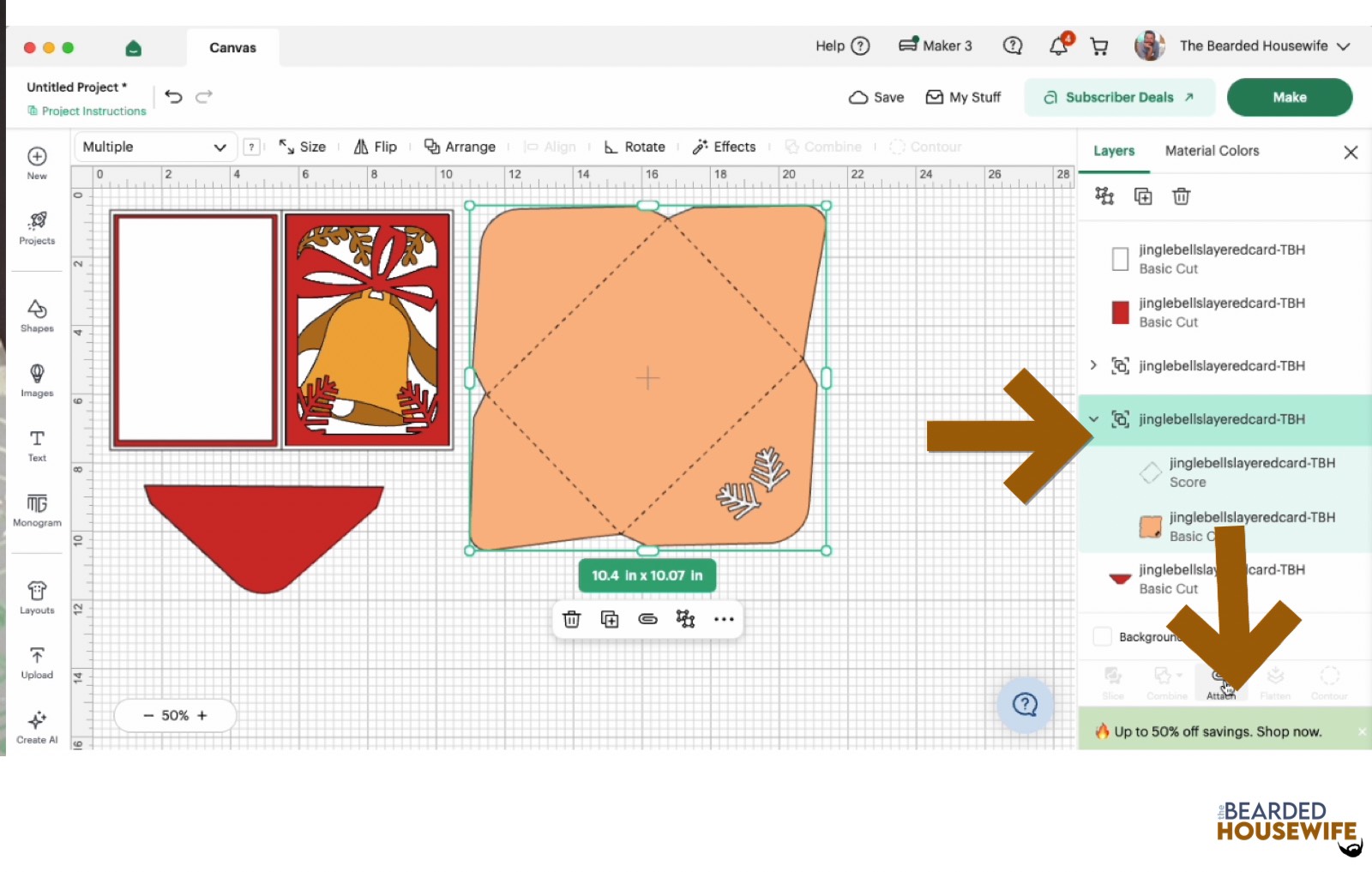Click the zoom out minus button
Image resolution: width=1372 pixels, height=872 pixels.
pyautogui.click(x=147, y=715)
